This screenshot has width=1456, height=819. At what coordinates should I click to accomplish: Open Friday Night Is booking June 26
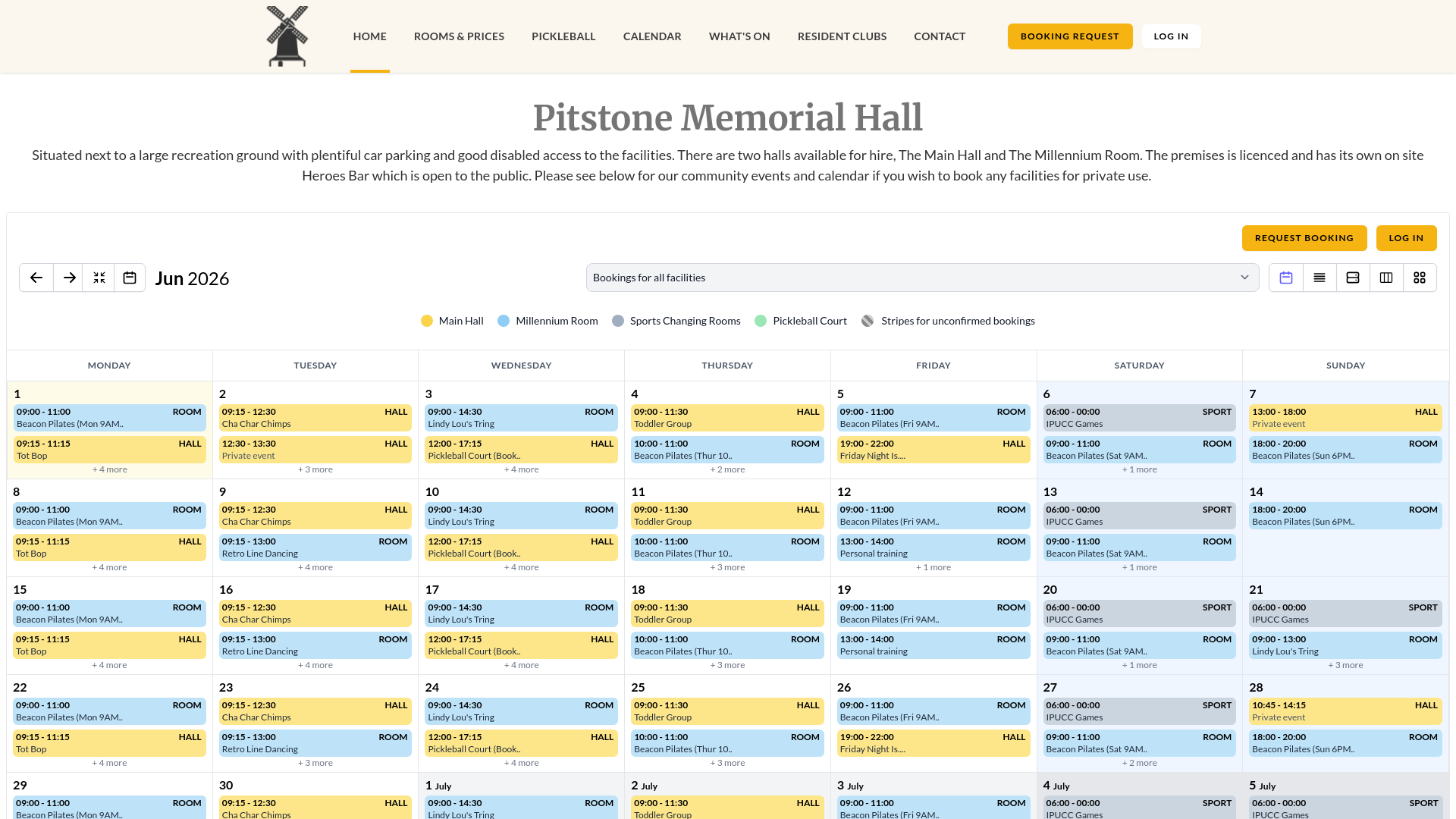[x=934, y=743]
